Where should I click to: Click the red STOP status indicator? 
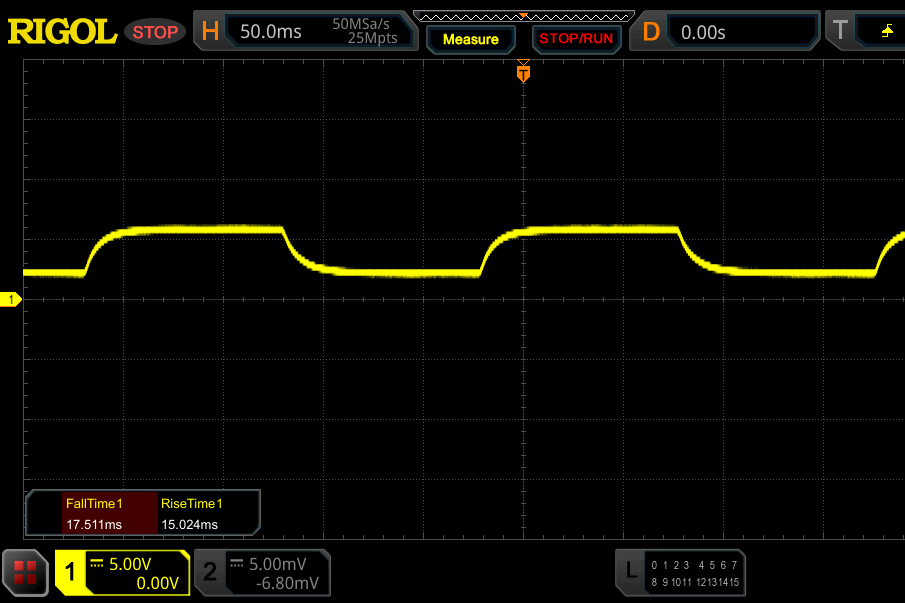[155, 32]
